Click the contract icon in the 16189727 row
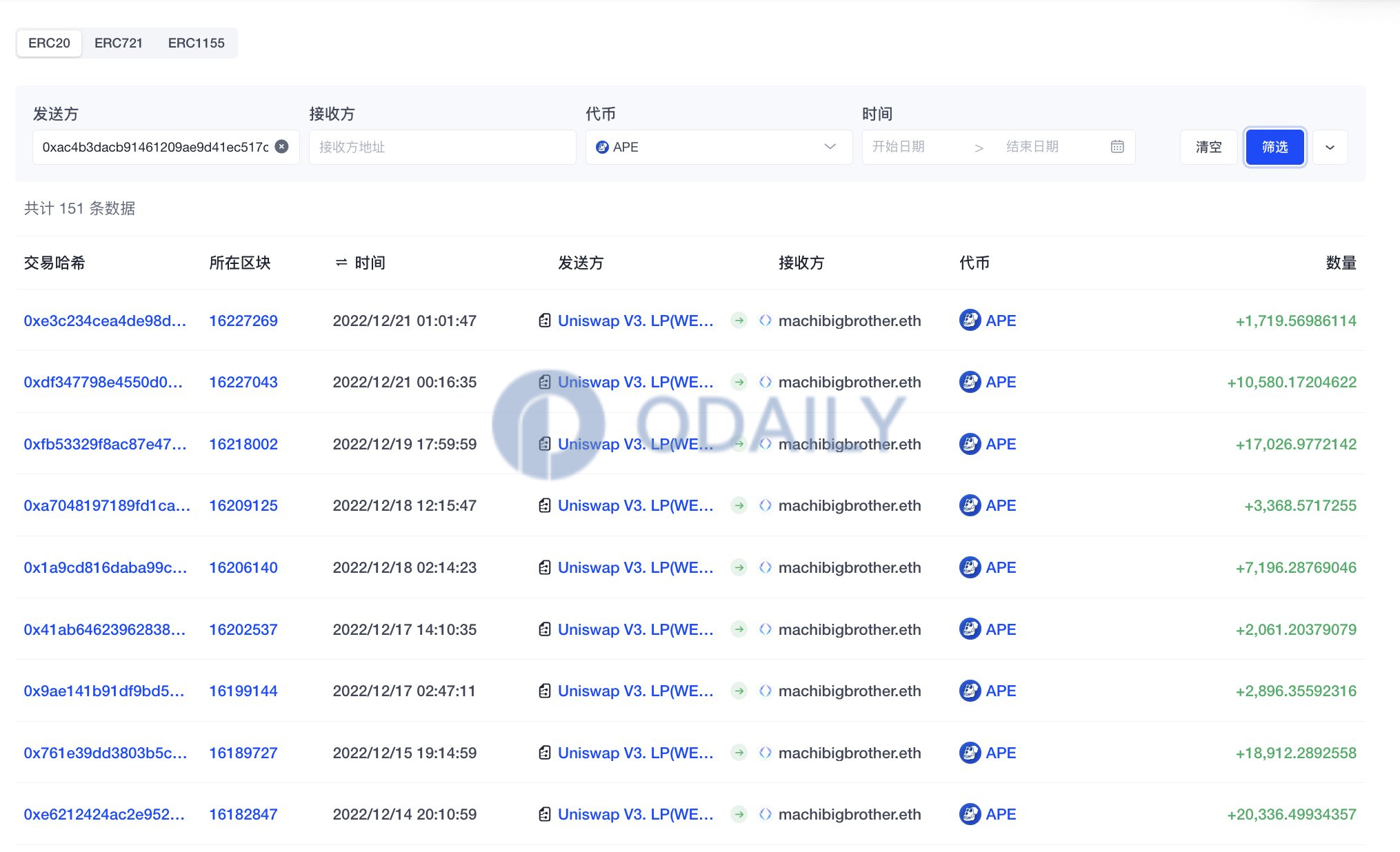The image size is (1400, 852). coord(544,753)
